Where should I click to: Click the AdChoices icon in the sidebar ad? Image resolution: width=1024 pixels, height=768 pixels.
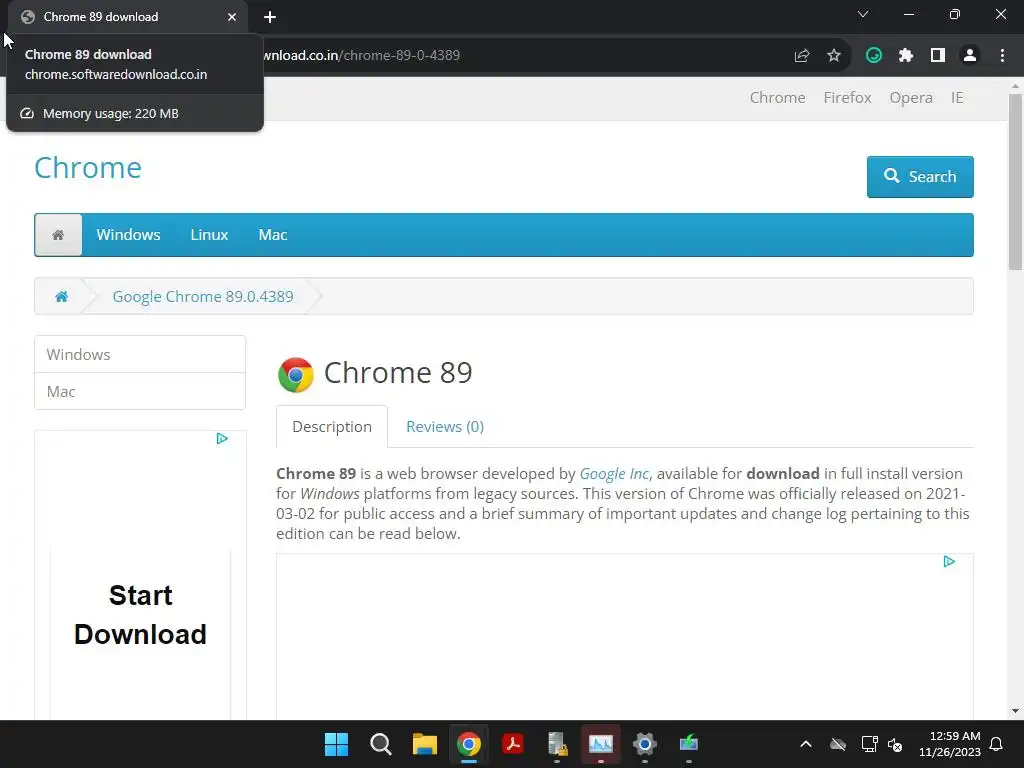(222, 438)
